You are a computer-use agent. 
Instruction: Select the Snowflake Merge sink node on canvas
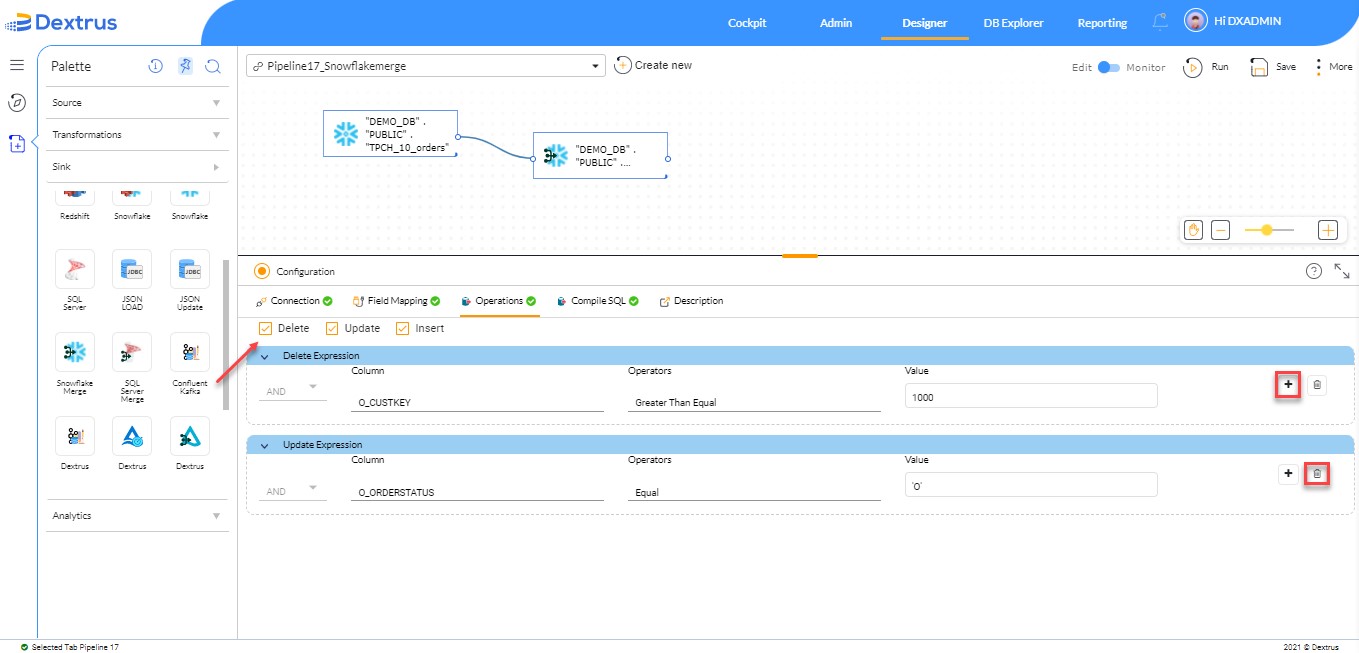pyautogui.click(x=600, y=155)
